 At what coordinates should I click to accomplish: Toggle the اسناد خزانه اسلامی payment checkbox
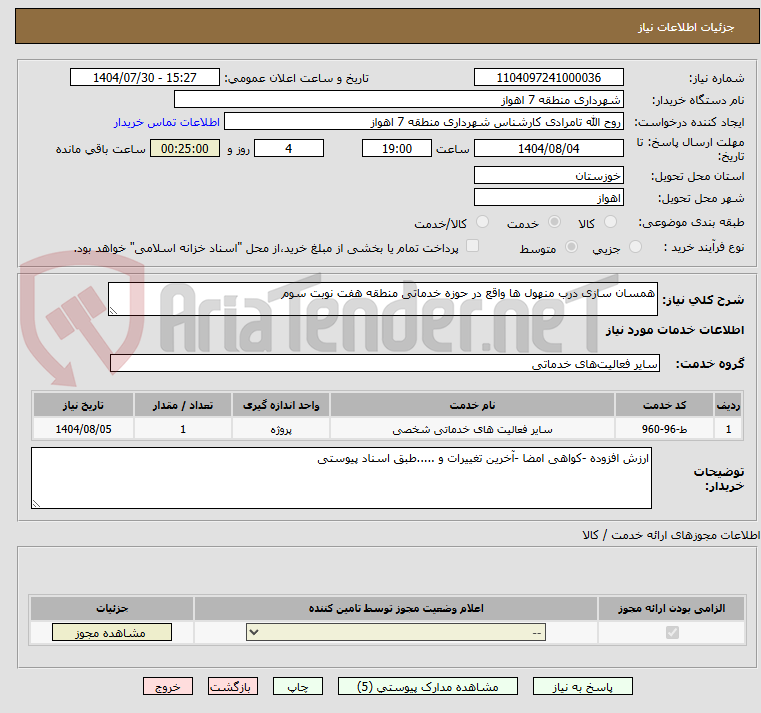(472, 246)
